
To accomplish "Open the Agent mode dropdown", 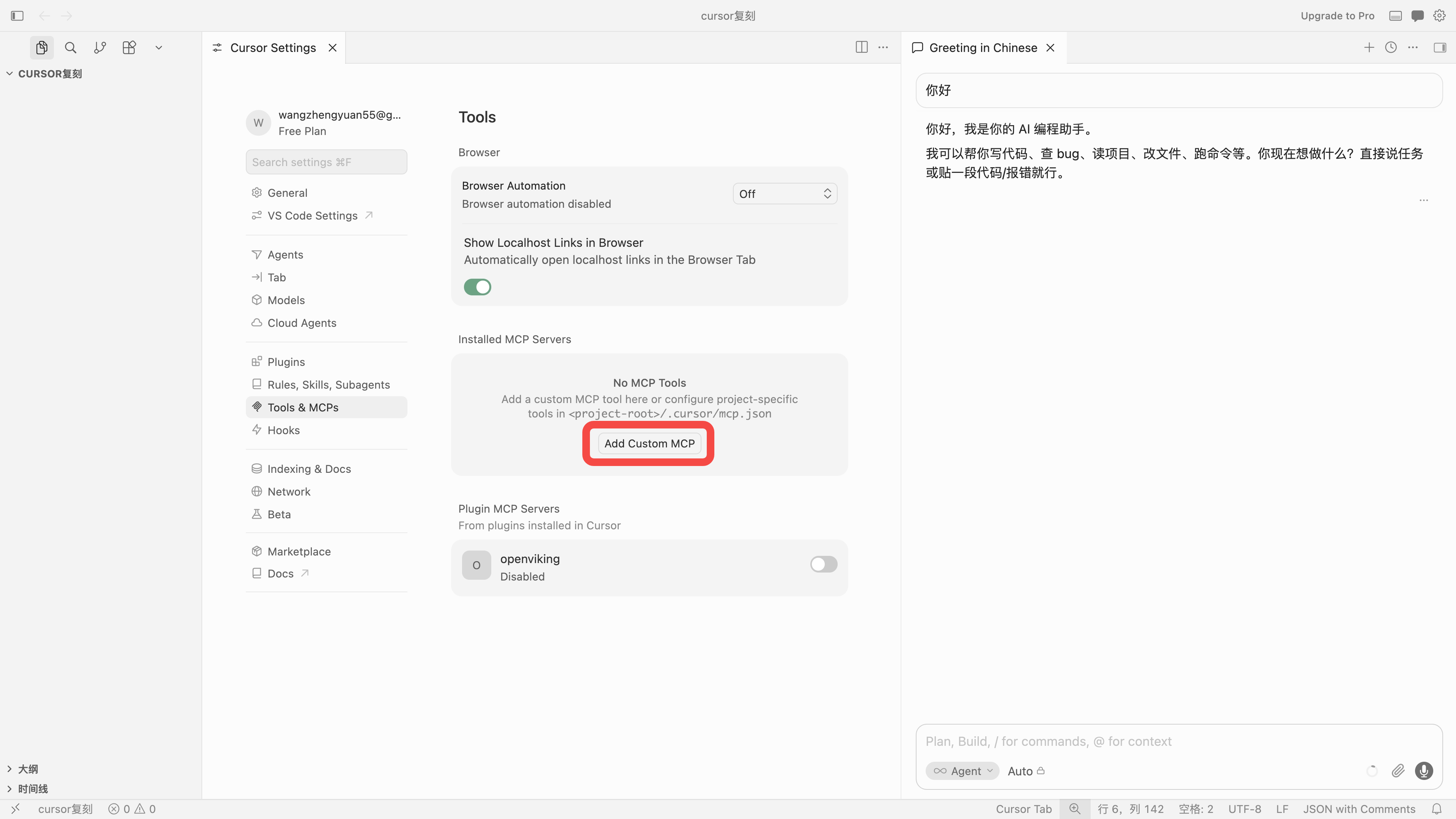I will tap(962, 770).
